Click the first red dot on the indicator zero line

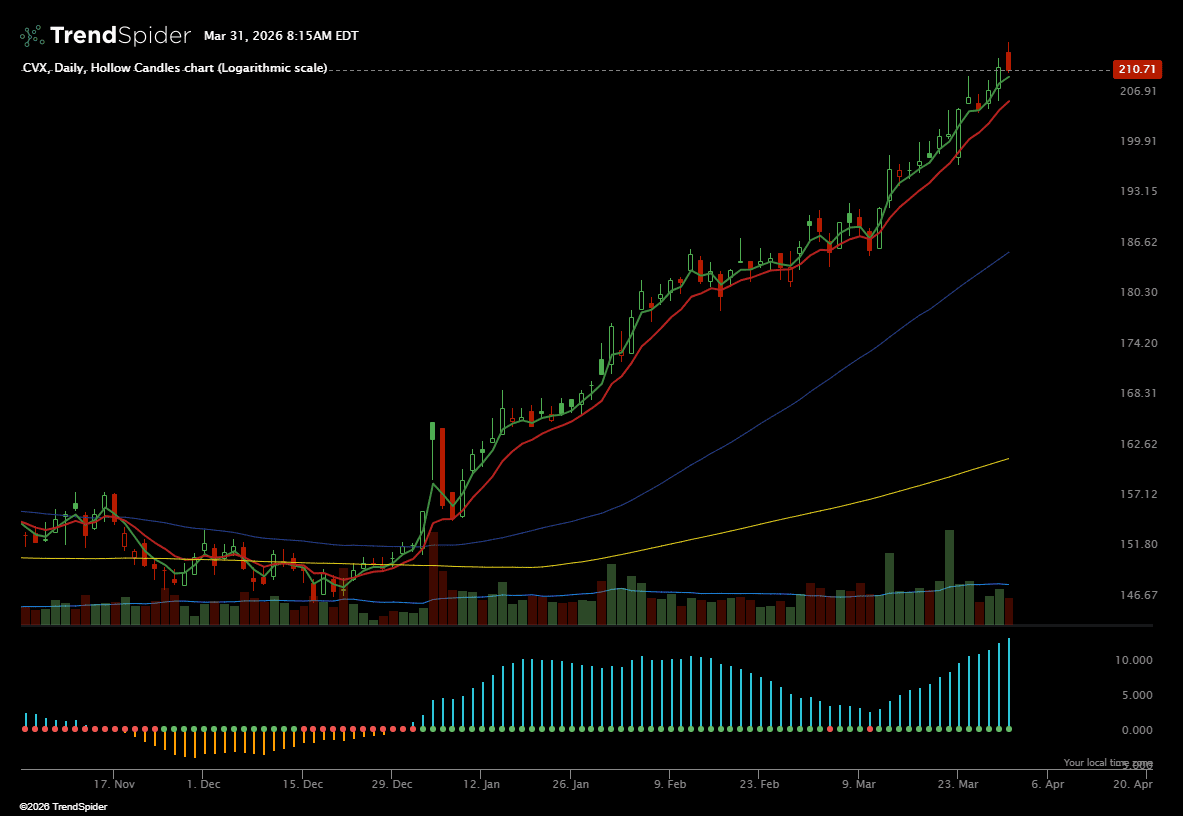(x=25, y=729)
